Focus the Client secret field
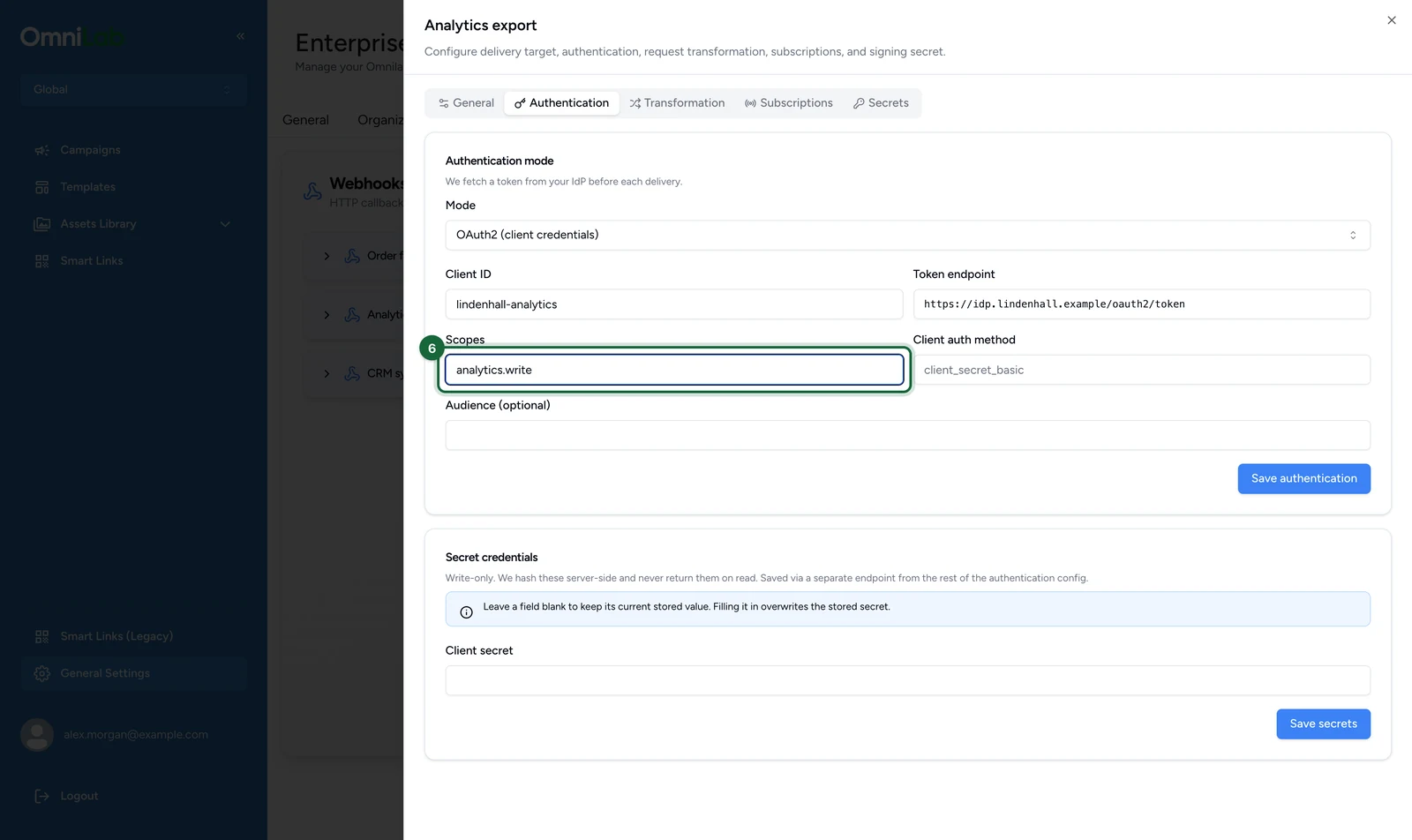Viewport: 1412px width, 840px height. click(x=907, y=680)
